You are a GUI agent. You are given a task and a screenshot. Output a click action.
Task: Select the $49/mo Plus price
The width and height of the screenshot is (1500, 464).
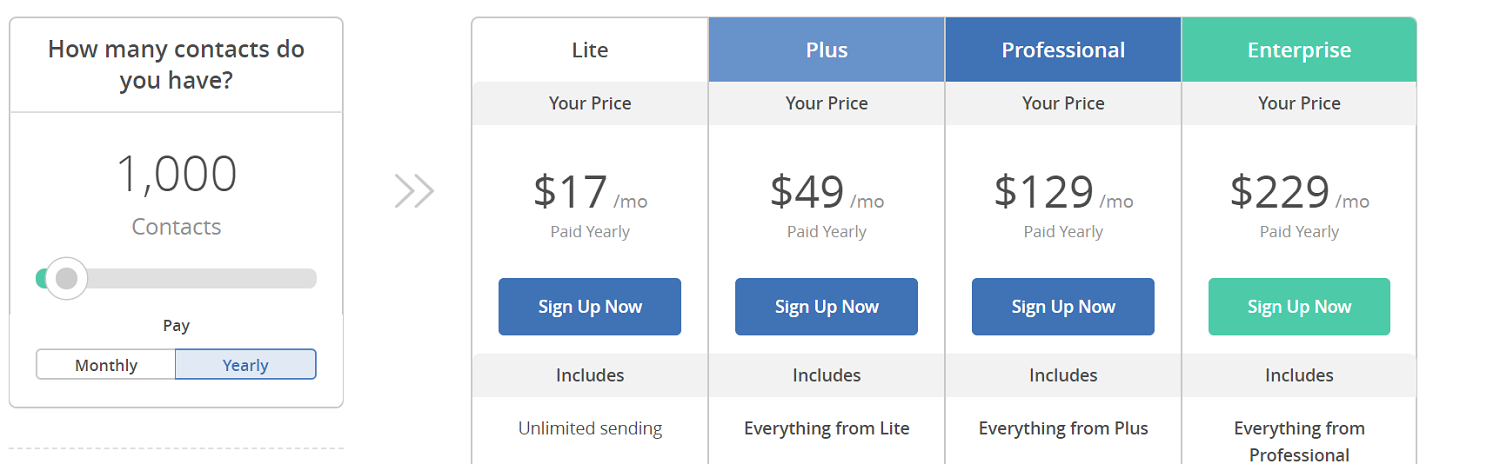coord(827,192)
